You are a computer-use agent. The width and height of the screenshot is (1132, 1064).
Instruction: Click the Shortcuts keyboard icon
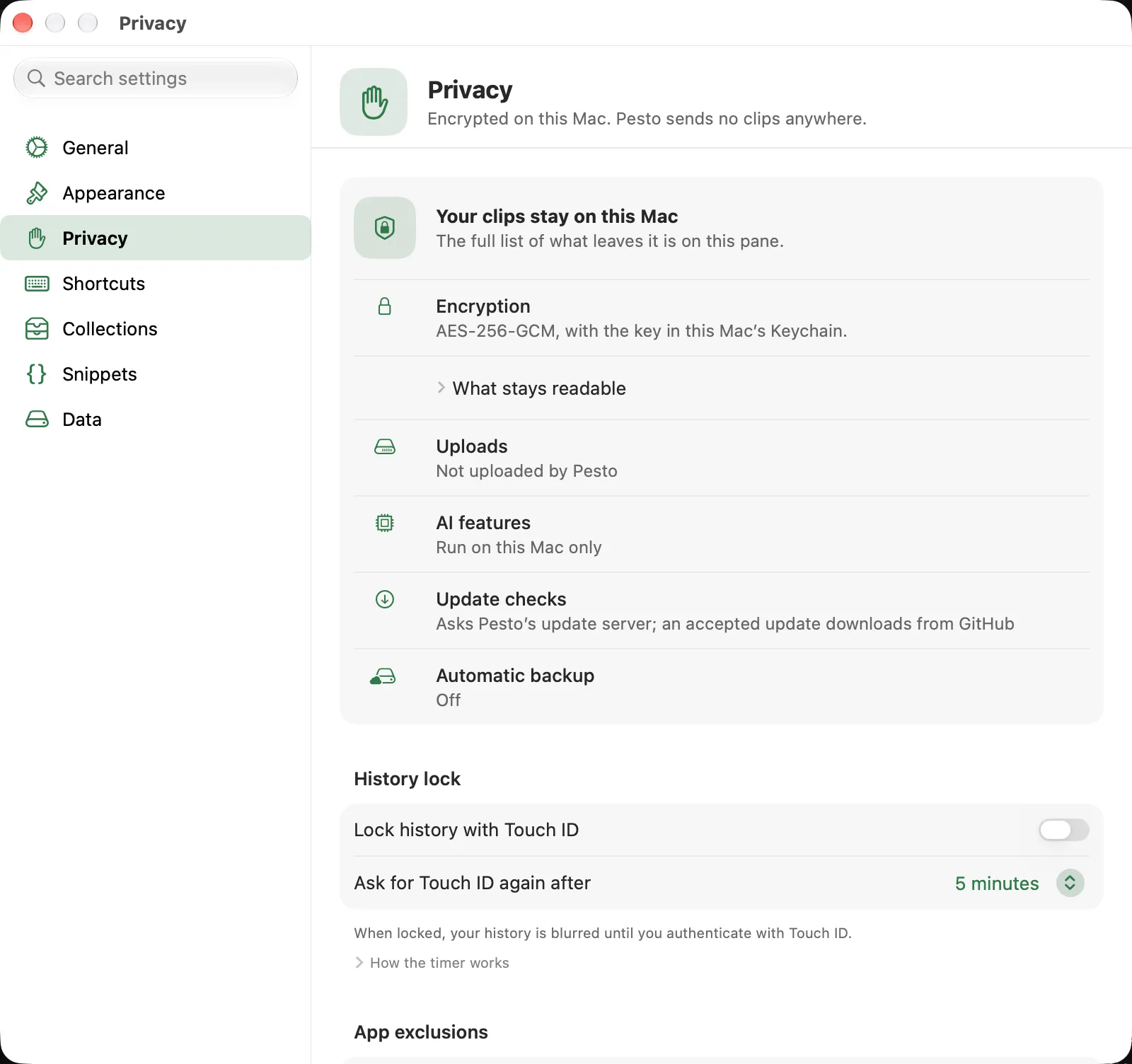(x=37, y=283)
